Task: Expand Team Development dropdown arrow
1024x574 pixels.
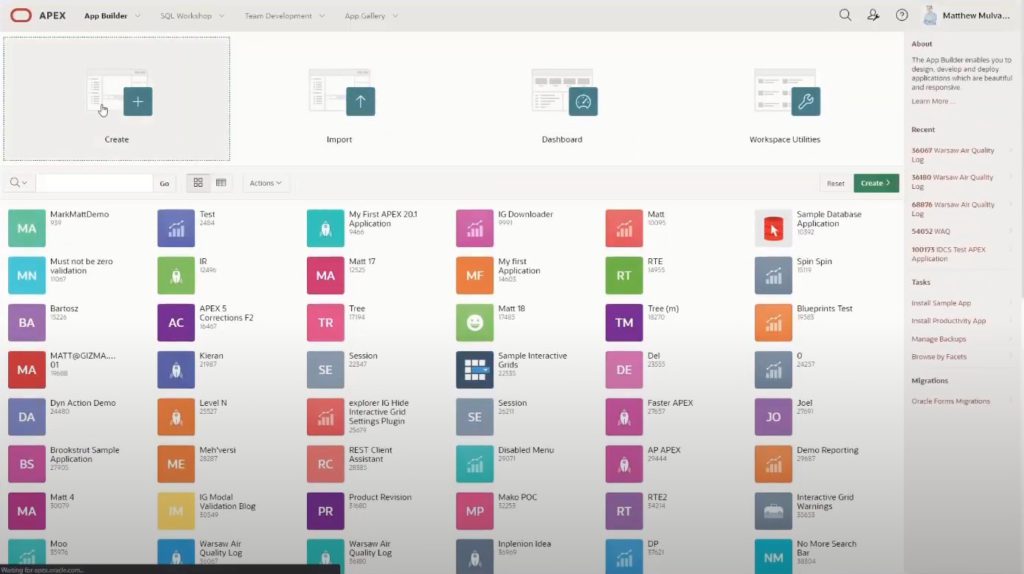Action: click(x=321, y=16)
